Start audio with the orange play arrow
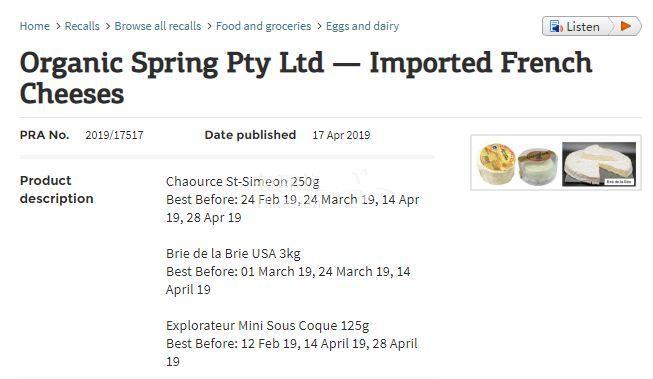Screen dimensions: 653x379 (626, 26)
